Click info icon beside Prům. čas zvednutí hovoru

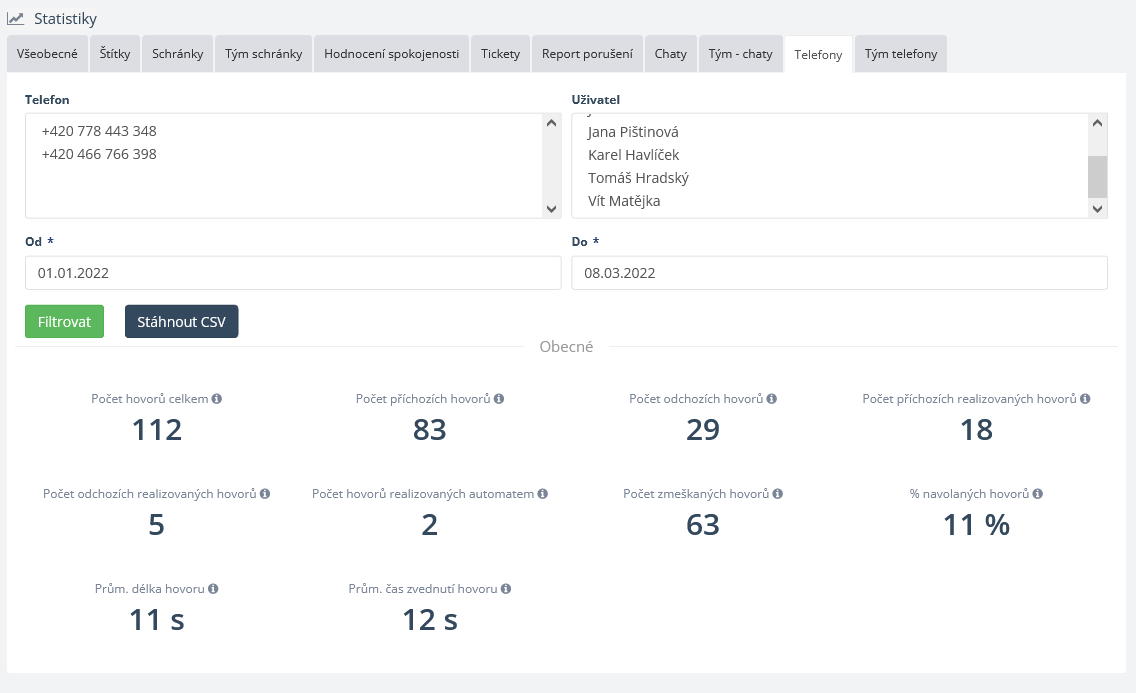pos(506,589)
